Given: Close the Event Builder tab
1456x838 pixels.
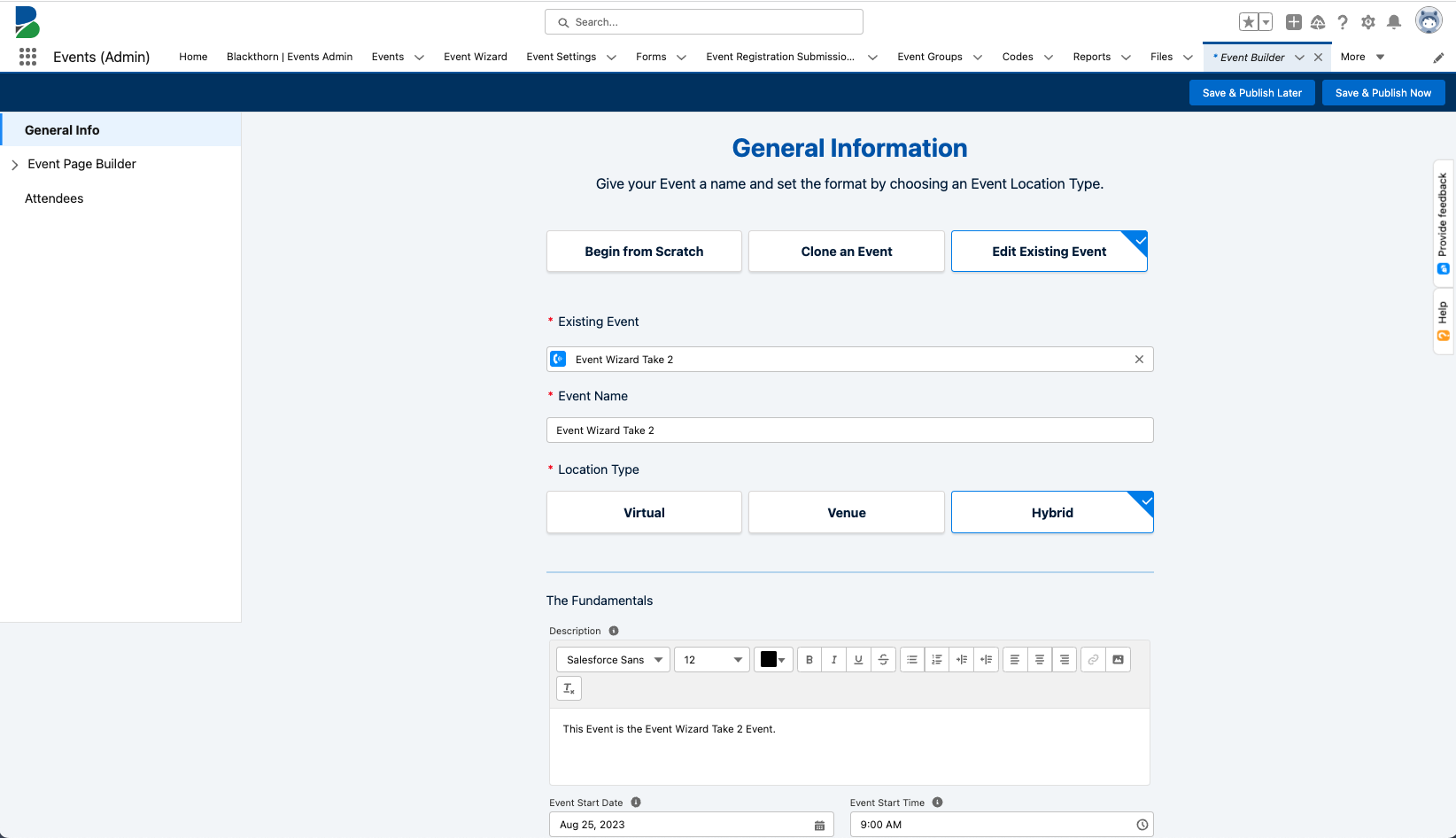Looking at the screenshot, I should (x=1318, y=58).
